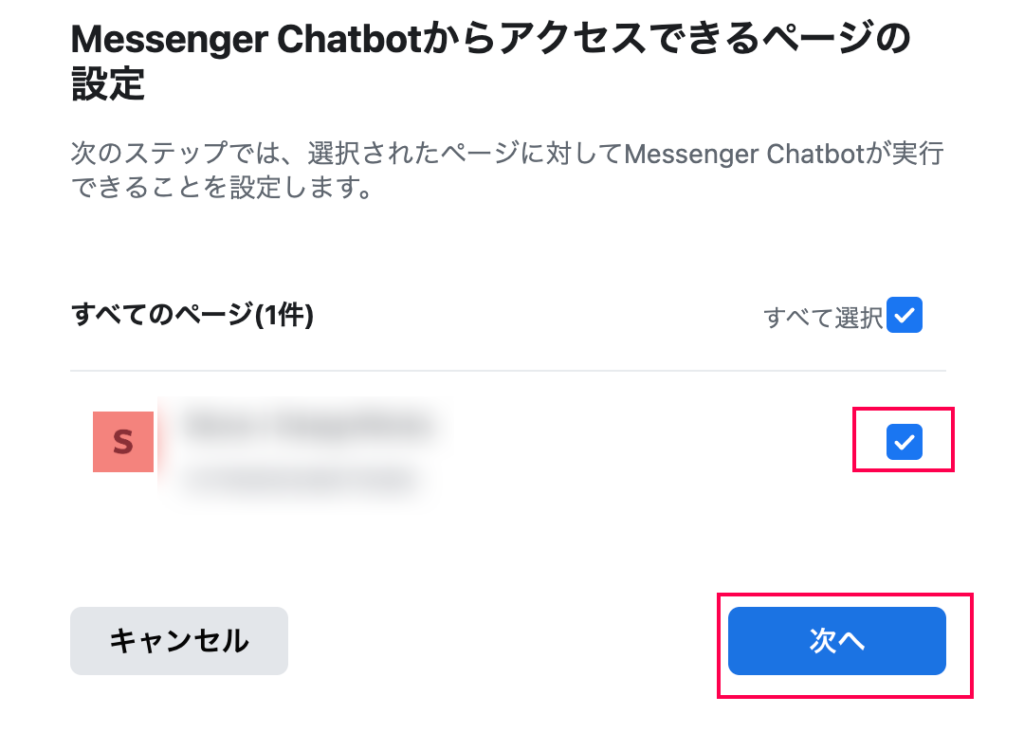Viewport: 1024px width, 751px height.
Task: Click the white checkmark icon beside すべて選択
Action: pos(904,315)
